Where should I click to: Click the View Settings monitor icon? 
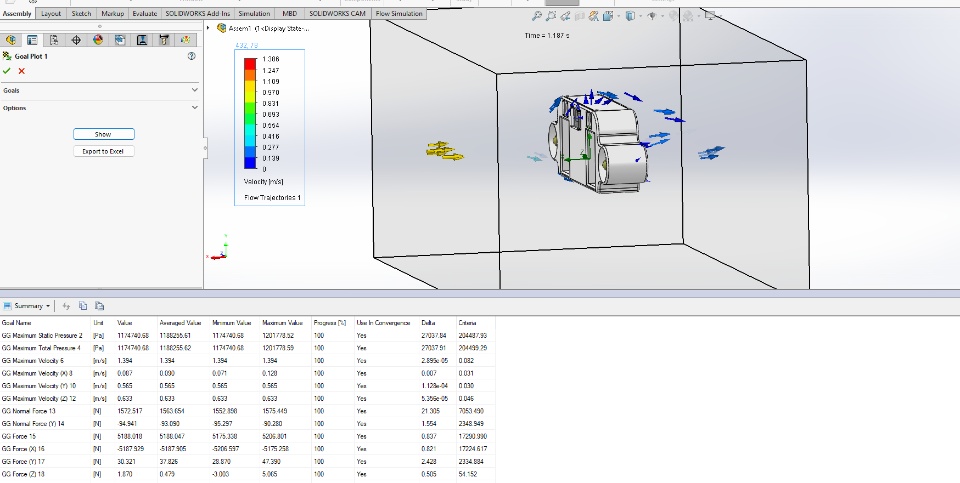click(x=710, y=17)
